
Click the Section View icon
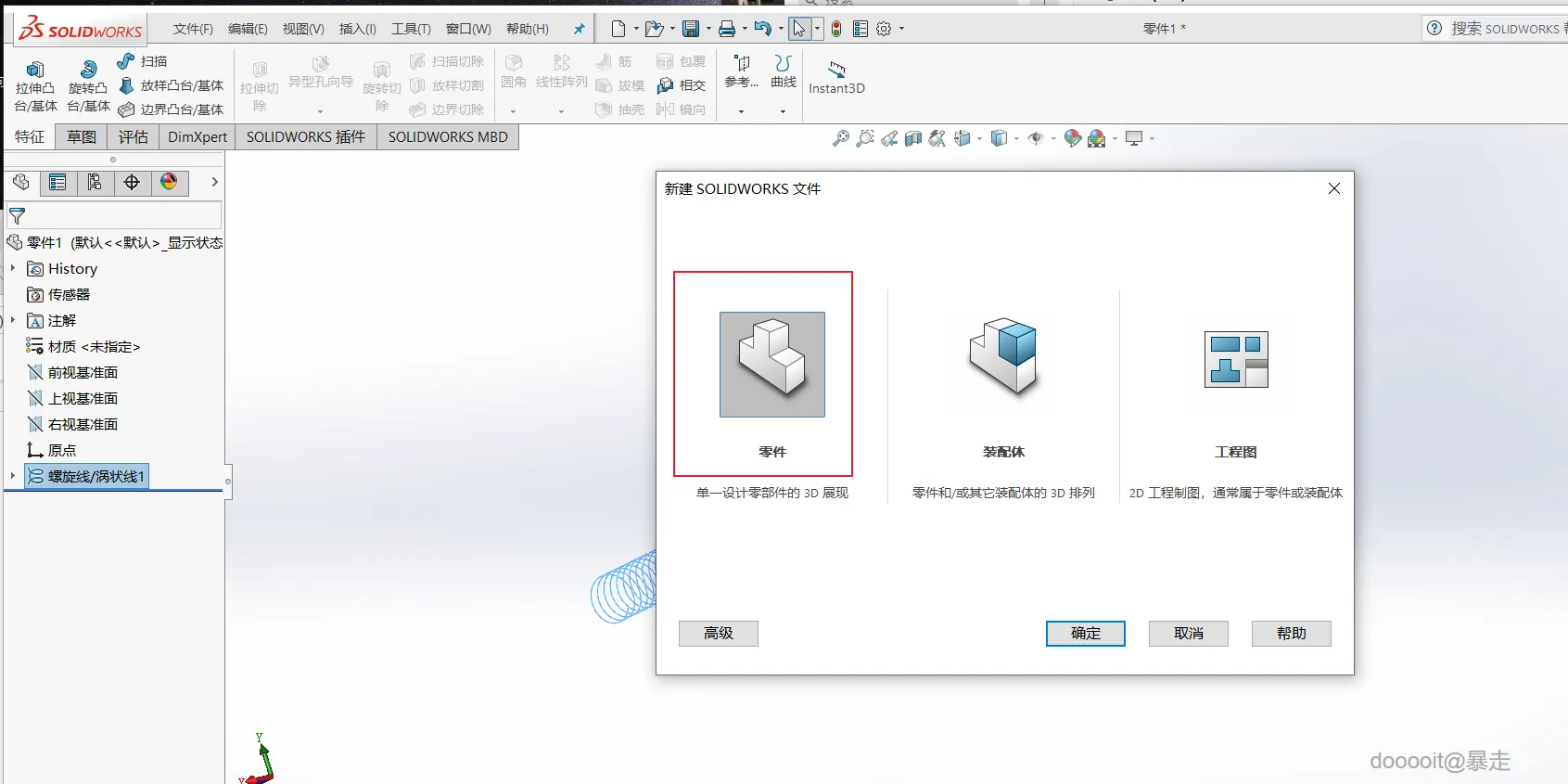(913, 138)
